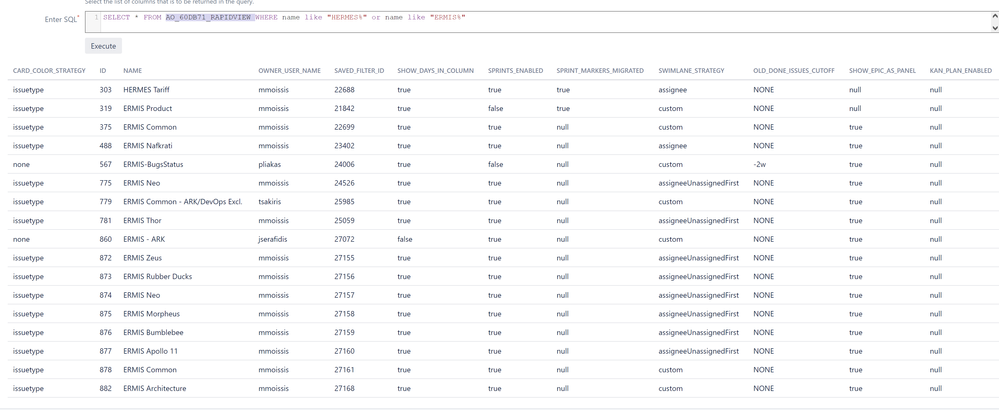Screen dimensions: 999x410
Task: Select the SAVED_FILTER_ID column header
Action: pyautogui.click(x=359, y=71)
